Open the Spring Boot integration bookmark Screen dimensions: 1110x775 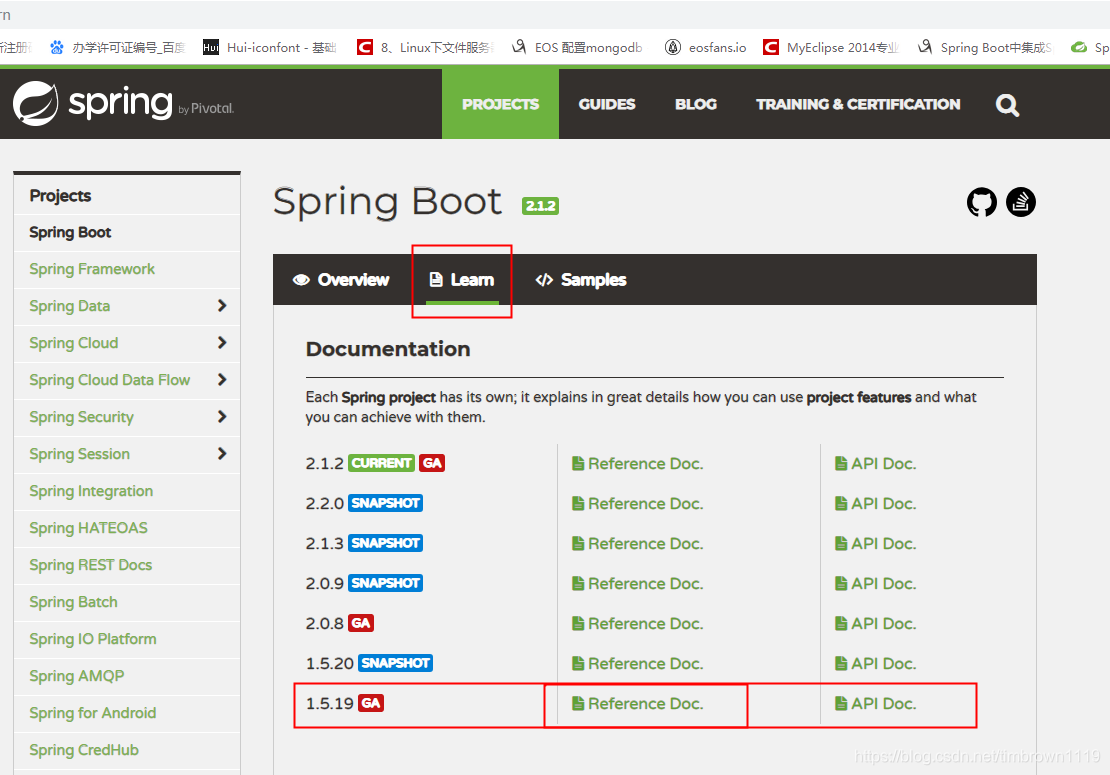pyautogui.click(x=985, y=47)
